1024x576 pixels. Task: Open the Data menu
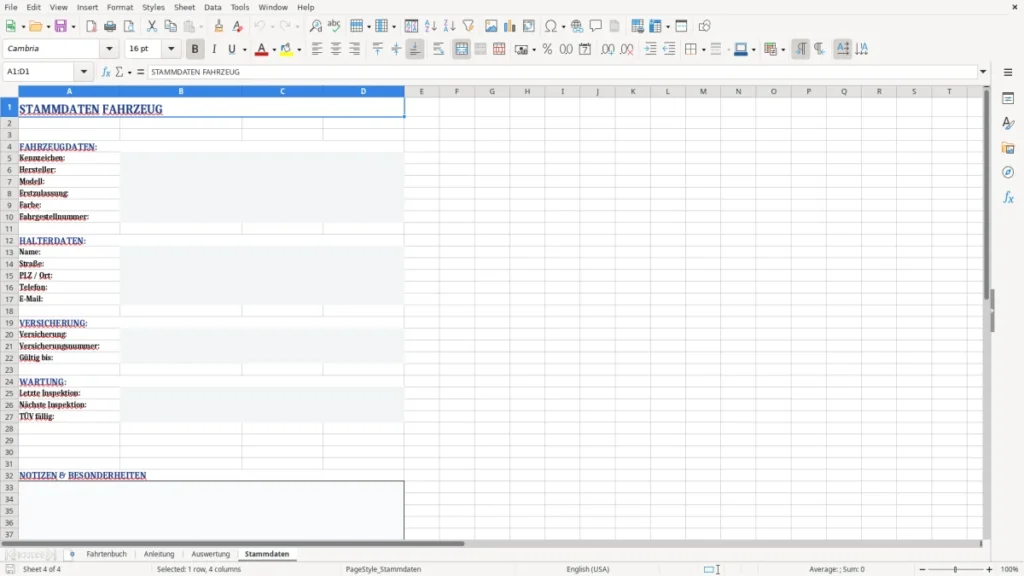[212, 7]
